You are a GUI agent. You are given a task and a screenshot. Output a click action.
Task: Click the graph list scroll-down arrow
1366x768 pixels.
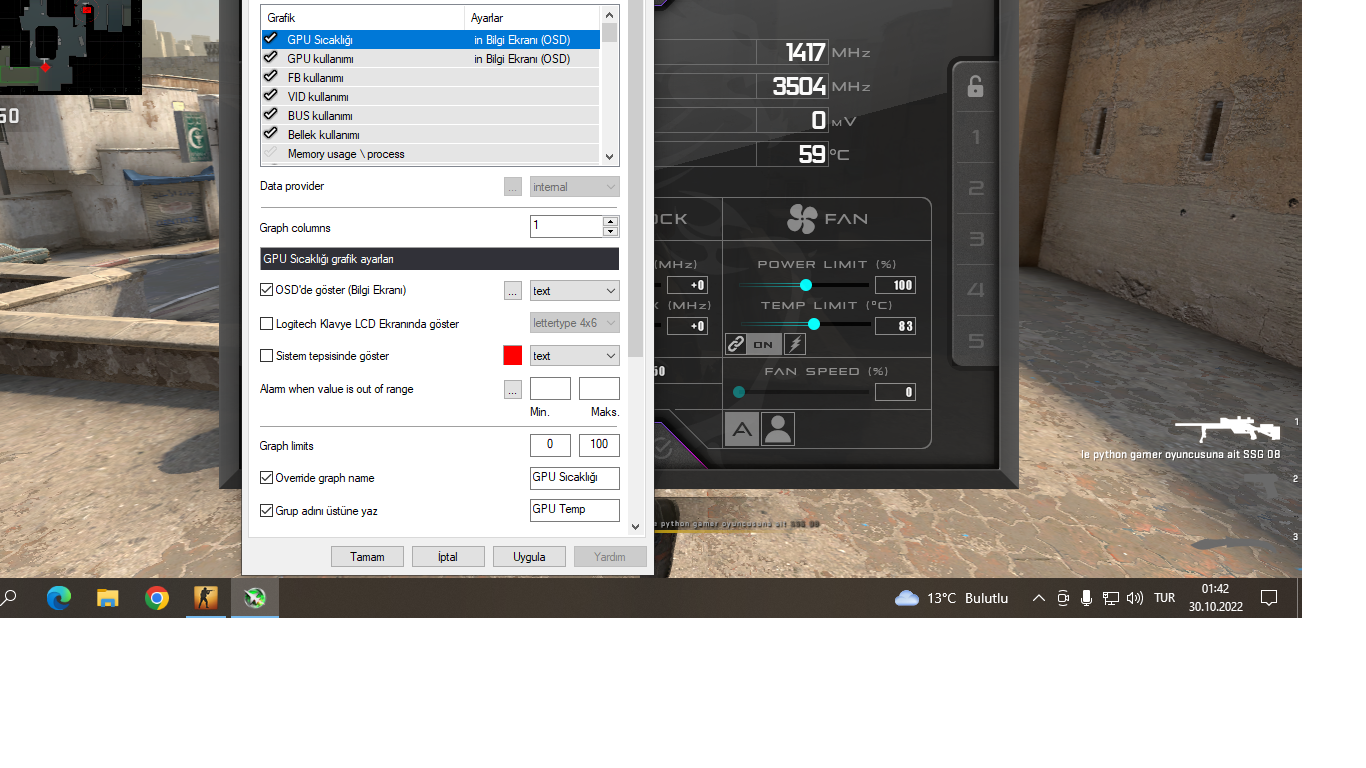click(x=610, y=156)
